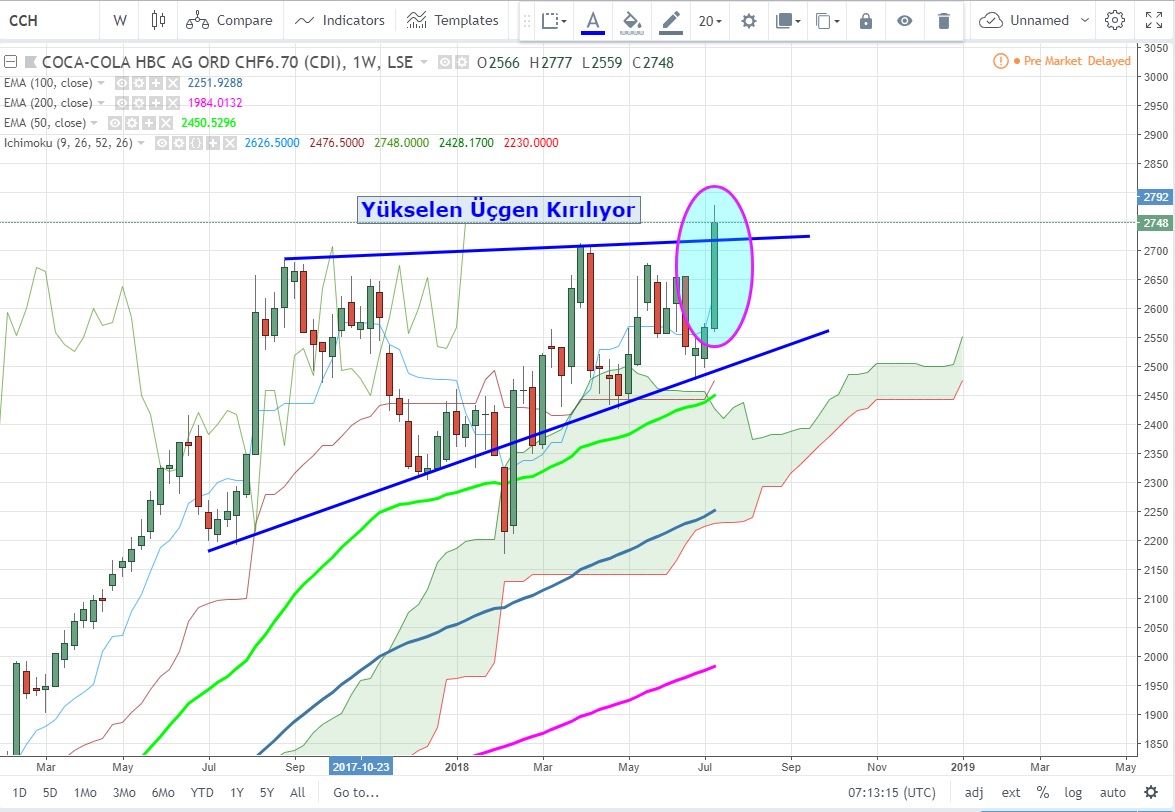Hide the selected drawing with eye icon

click(x=904, y=21)
